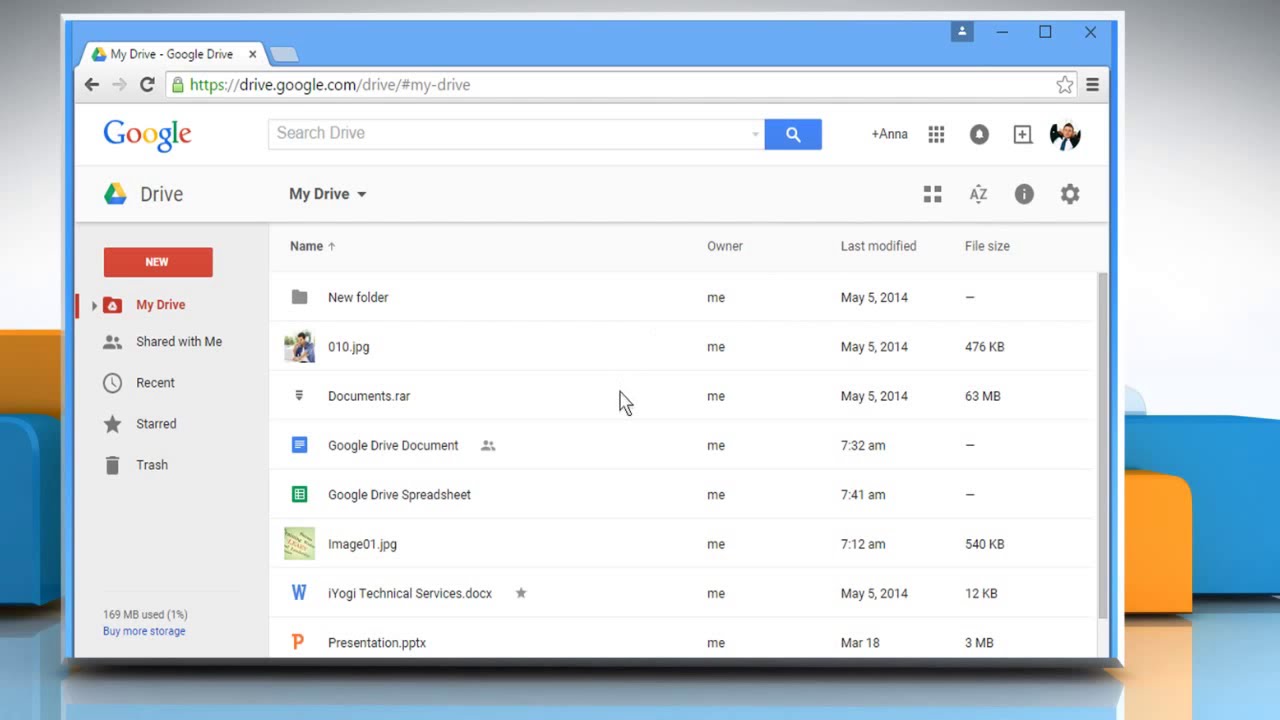This screenshot has height=720, width=1280.
Task: Open the search options dropdown arrow
Action: pyautogui.click(x=755, y=134)
